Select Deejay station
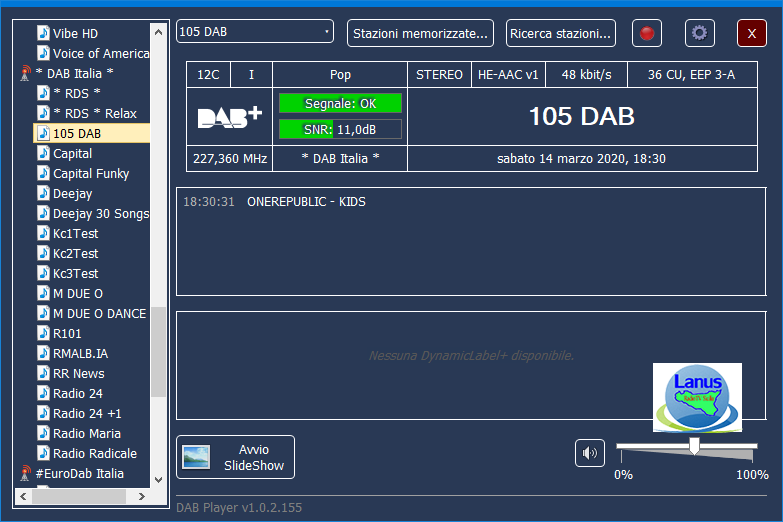The height and width of the screenshot is (522, 783). click(72, 193)
